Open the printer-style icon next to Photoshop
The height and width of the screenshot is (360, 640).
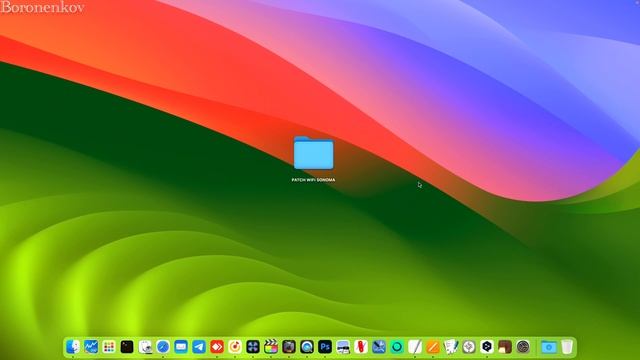[x=343, y=347]
